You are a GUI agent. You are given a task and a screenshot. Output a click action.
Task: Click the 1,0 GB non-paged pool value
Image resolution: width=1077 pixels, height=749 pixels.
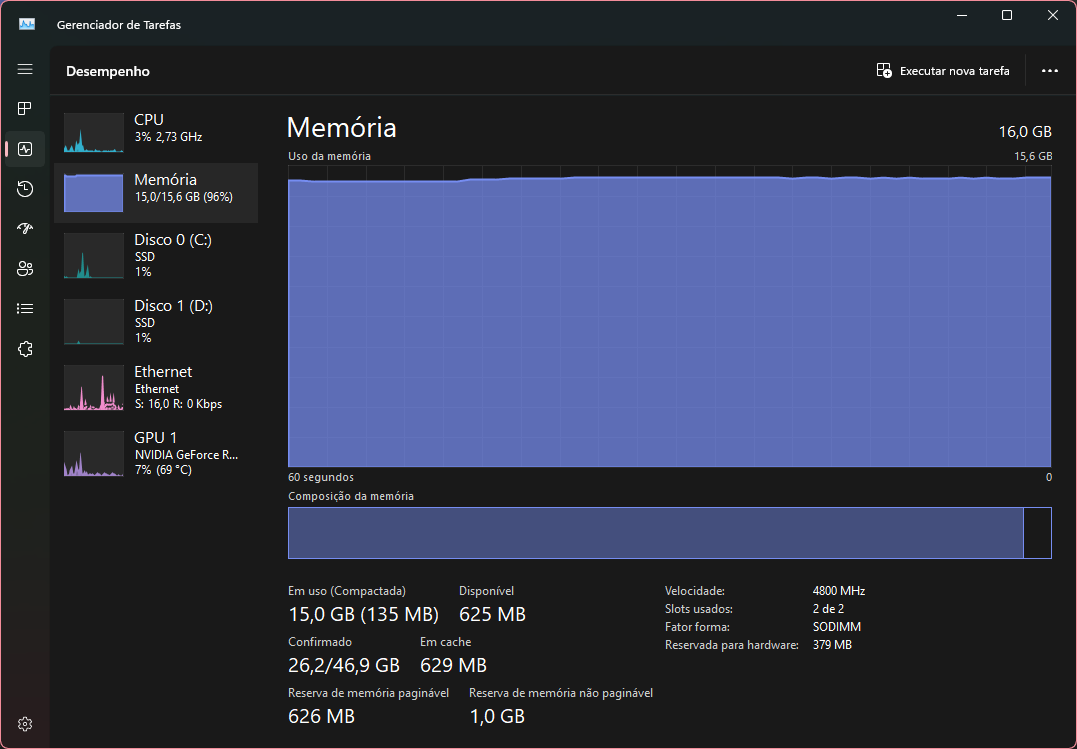pos(497,716)
